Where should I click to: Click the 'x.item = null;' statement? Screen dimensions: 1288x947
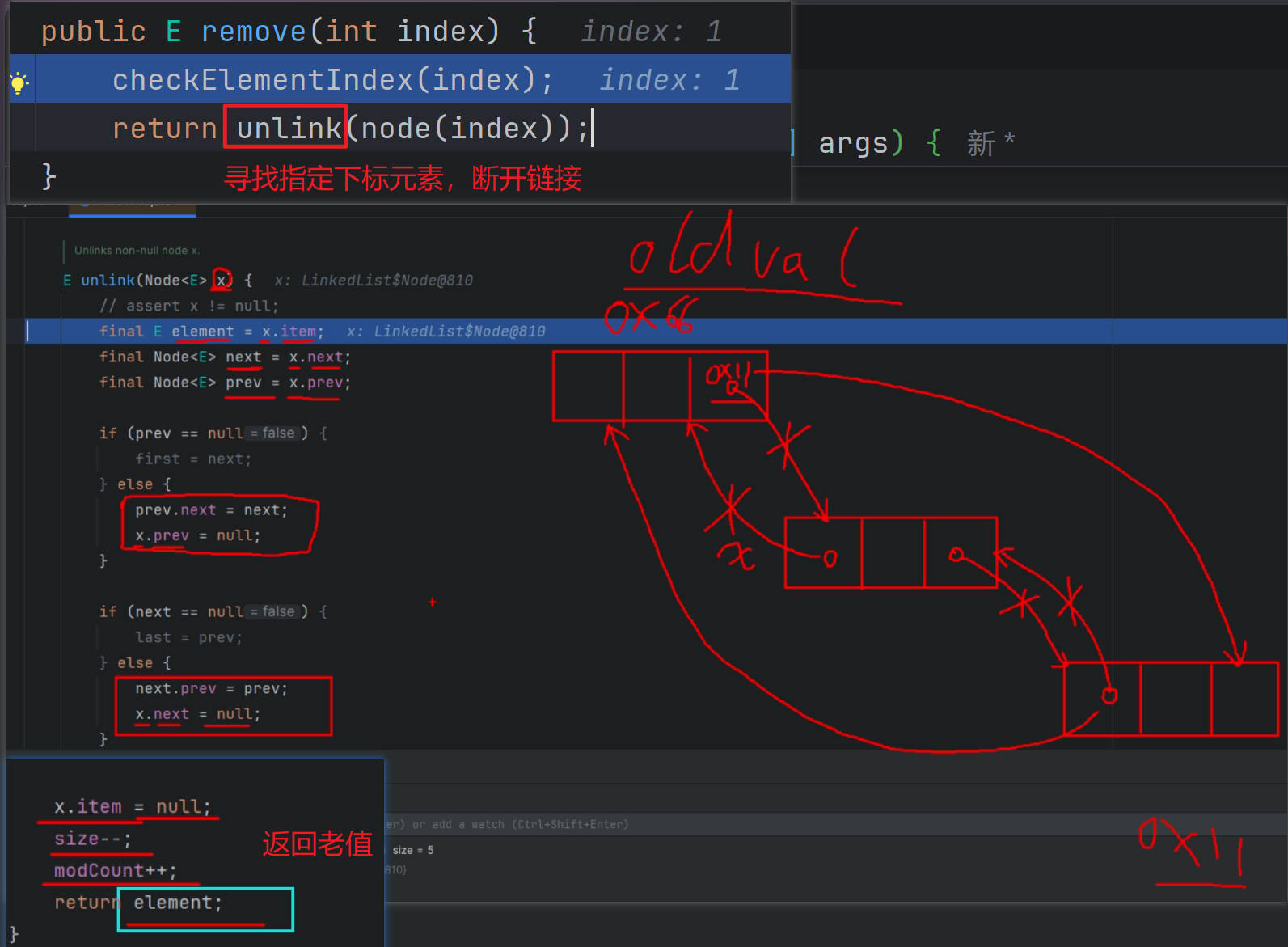pos(132,806)
